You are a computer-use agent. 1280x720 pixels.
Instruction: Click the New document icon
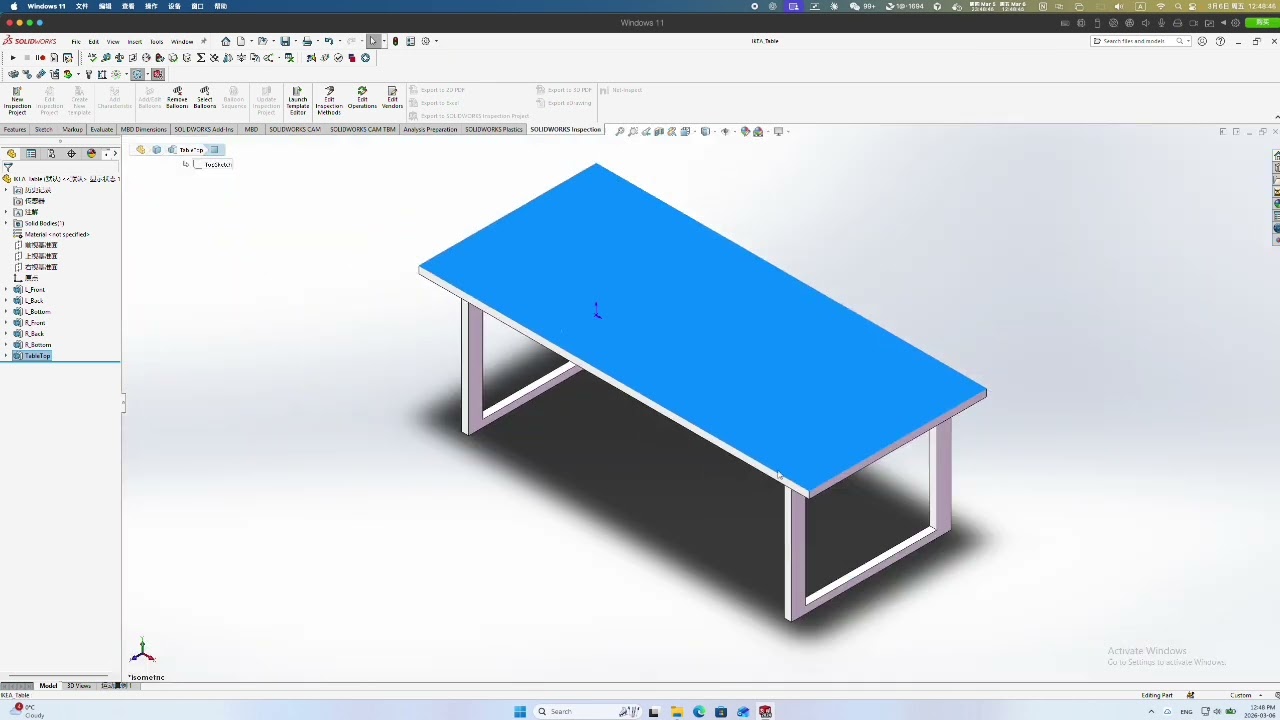pyautogui.click(x=241, y=41)
